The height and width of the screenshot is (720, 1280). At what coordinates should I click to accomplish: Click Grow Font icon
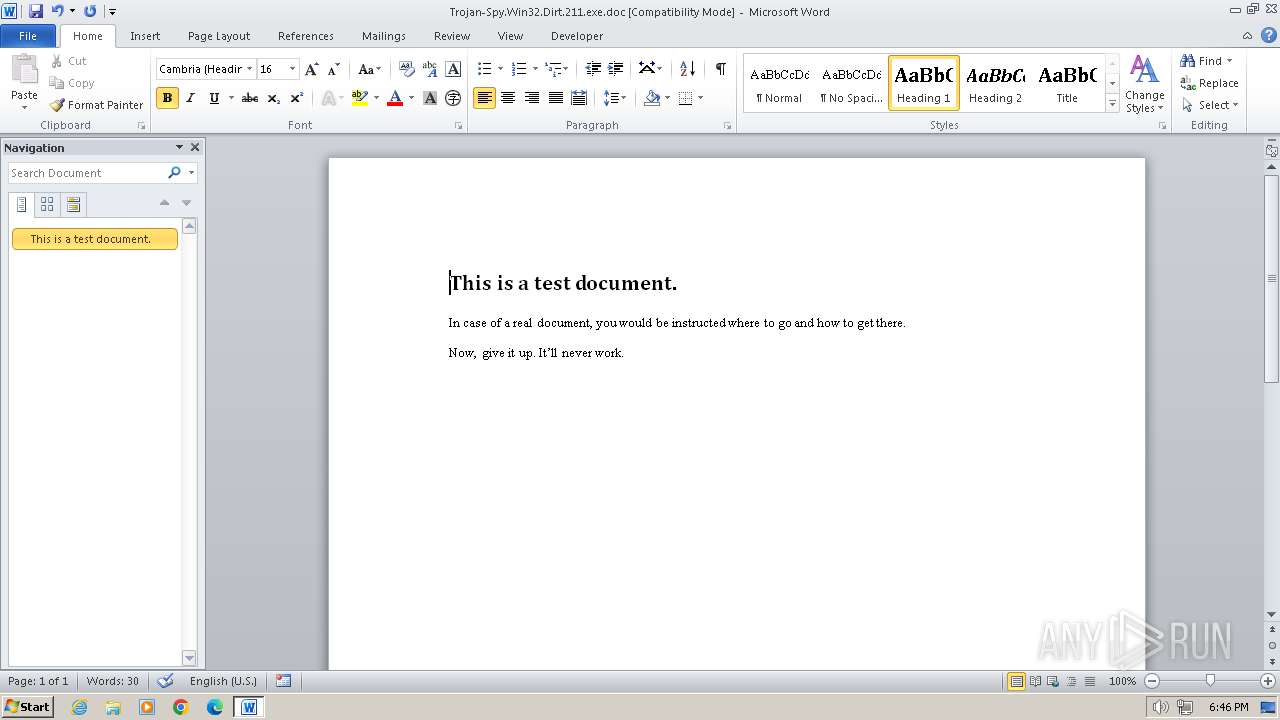pos(312,69)
